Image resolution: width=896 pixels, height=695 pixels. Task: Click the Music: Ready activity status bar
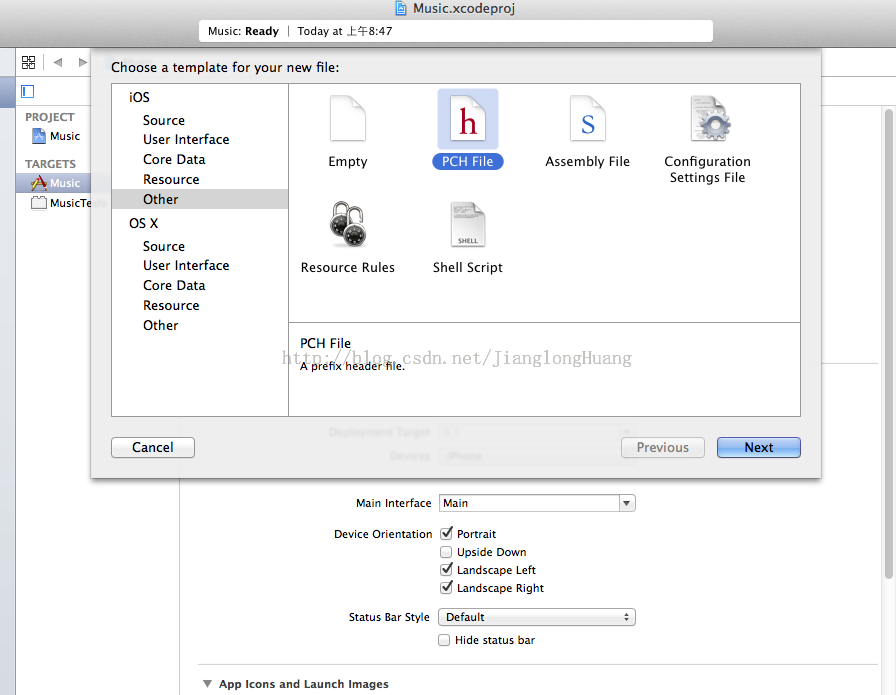pos(456,31)
